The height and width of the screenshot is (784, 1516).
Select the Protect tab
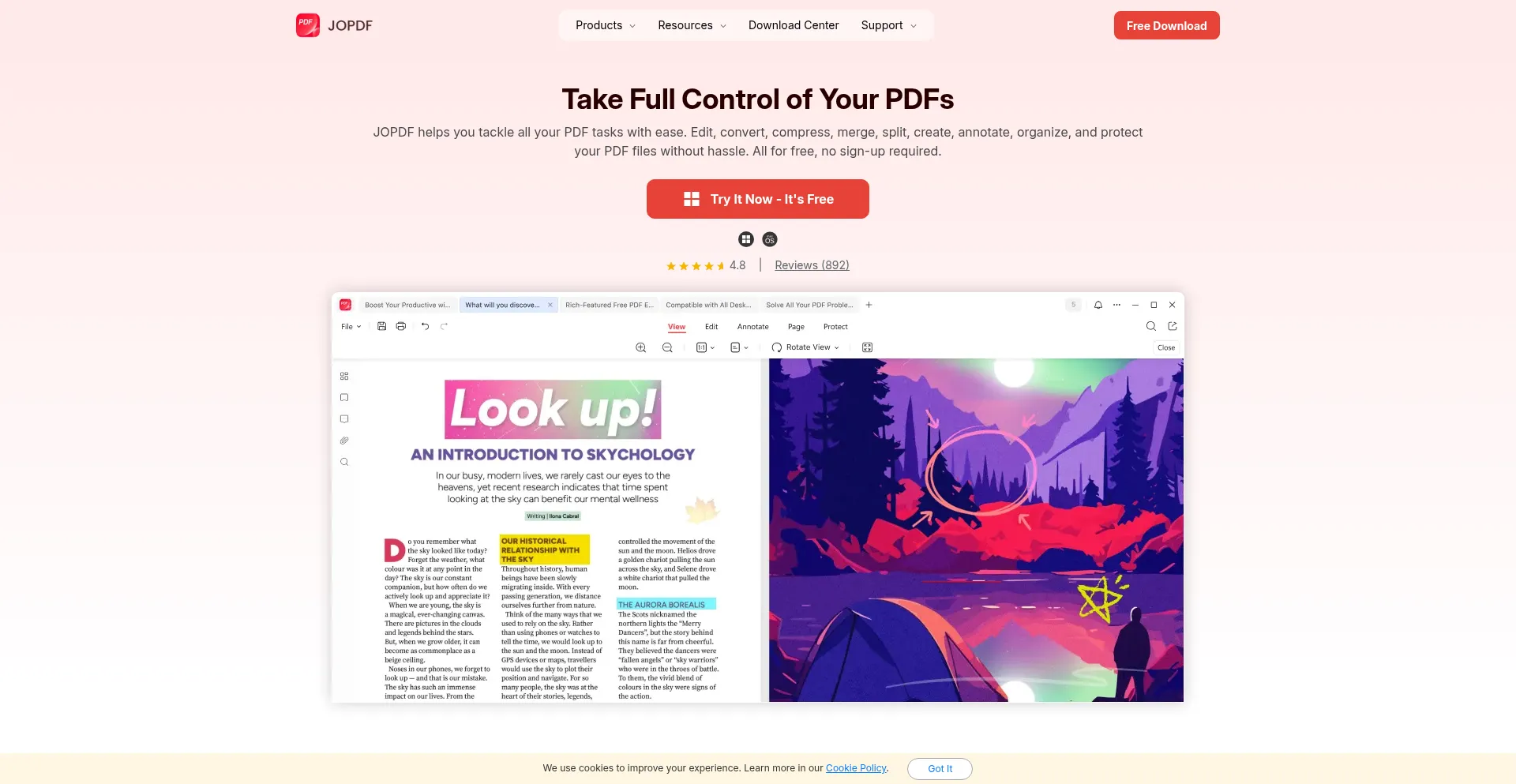[835, 327]
